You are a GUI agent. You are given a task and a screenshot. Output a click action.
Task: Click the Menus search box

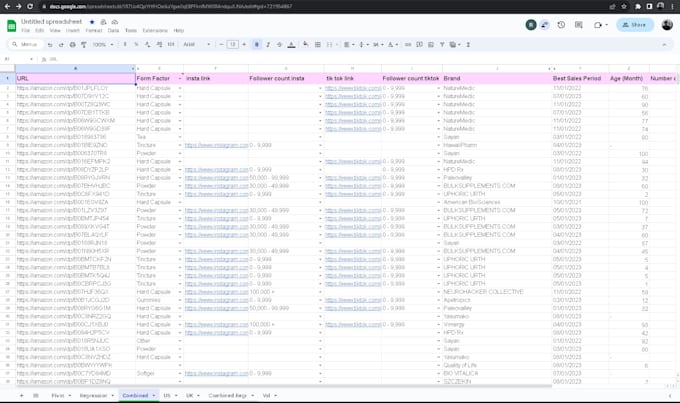27,44
